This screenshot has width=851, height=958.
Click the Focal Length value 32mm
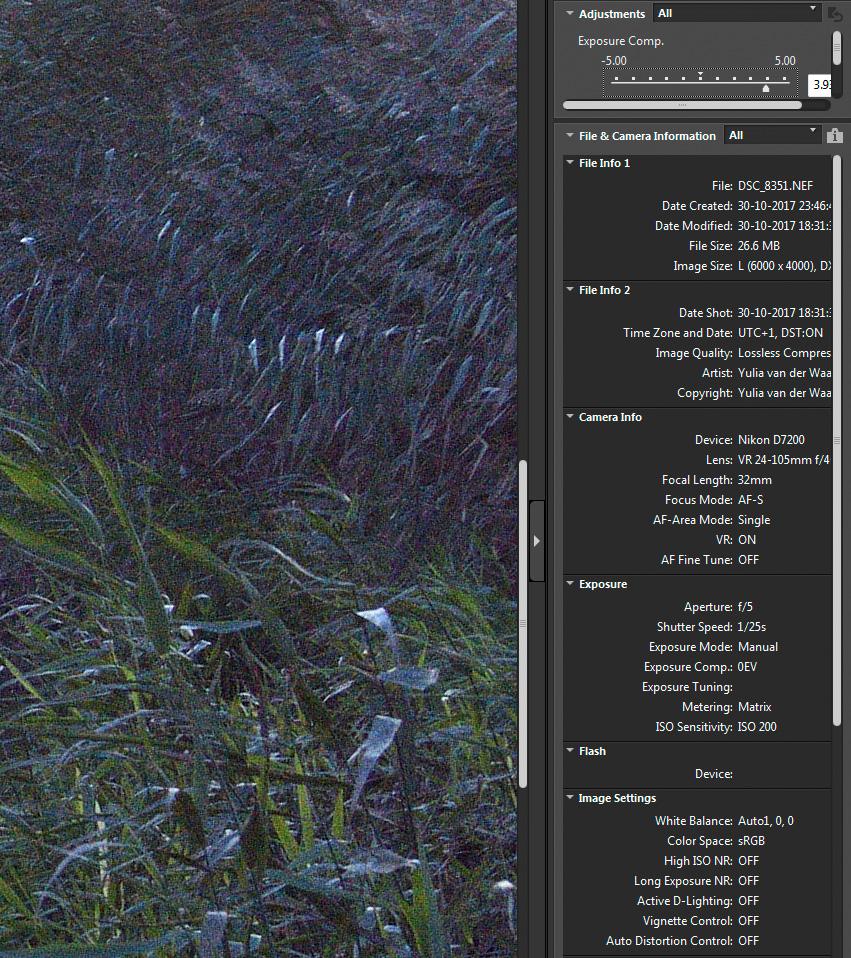[x=754, y=480]
